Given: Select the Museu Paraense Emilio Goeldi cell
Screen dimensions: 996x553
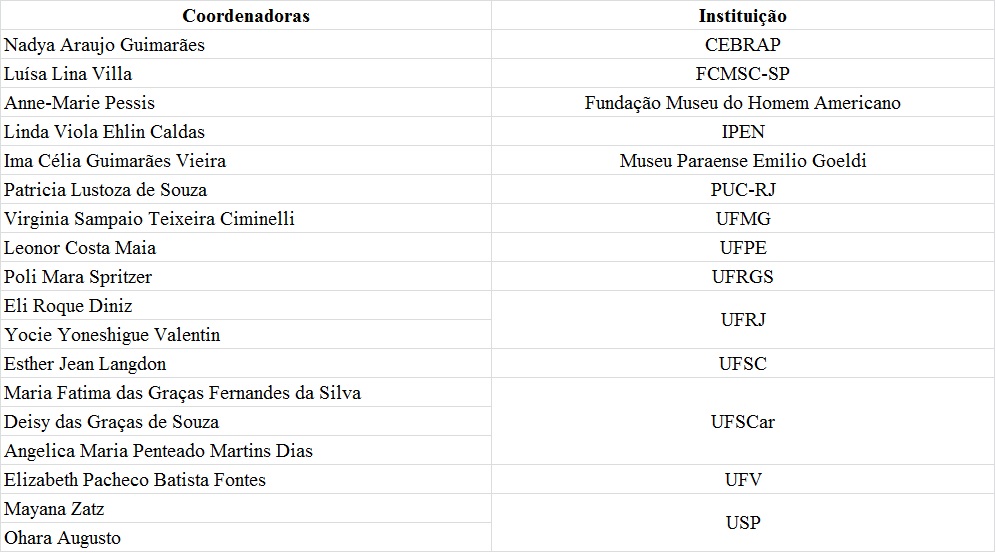Looking at the screenshot, I should click(743, 161).
